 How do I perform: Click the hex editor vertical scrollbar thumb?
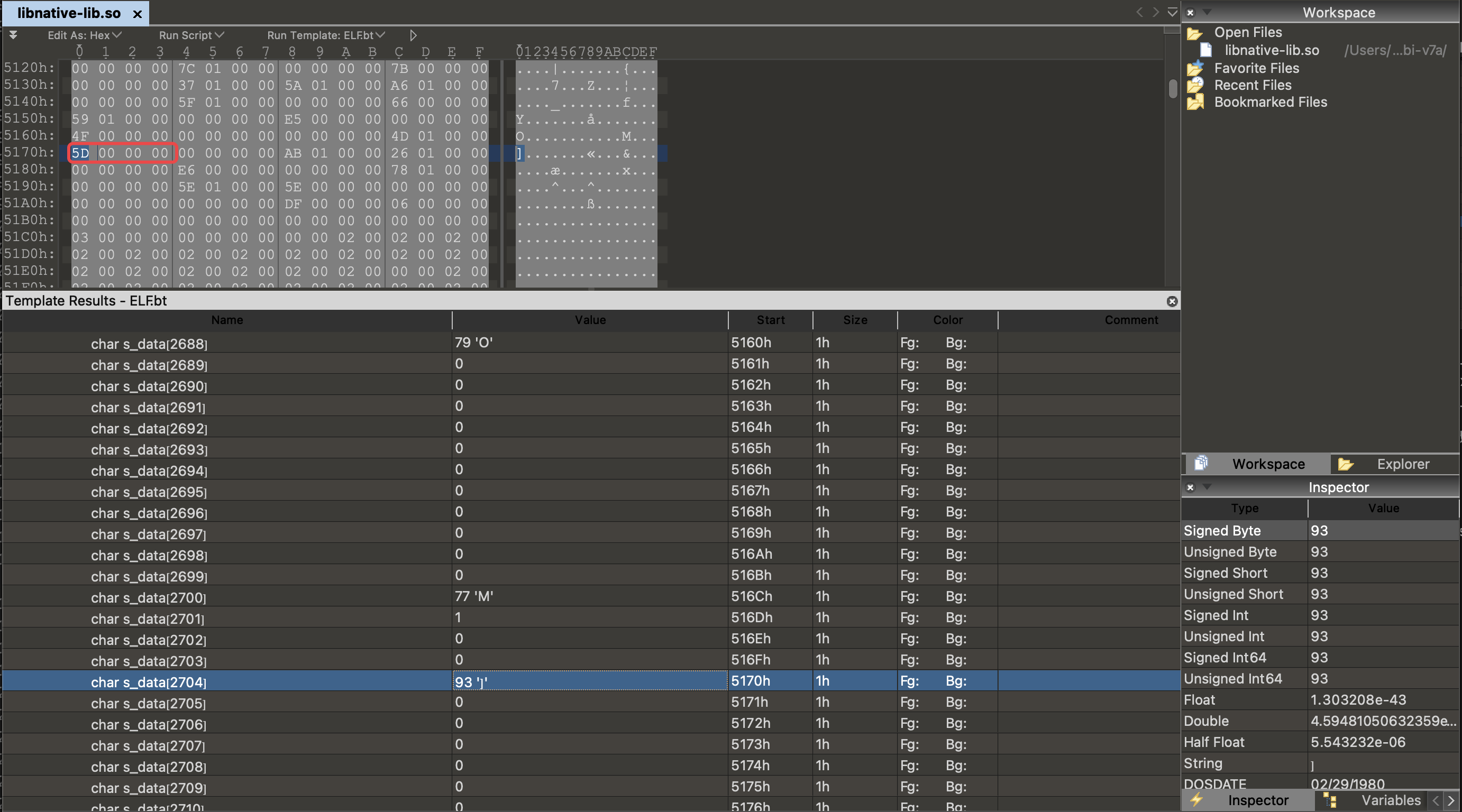click(1173, 88)
